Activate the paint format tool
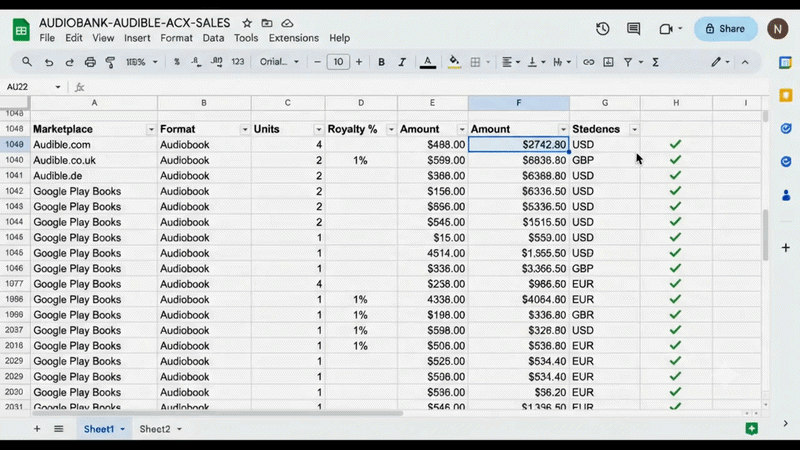The height and width of the screenshot is (450, 800). pyautogui.click(x=110, y=62)
